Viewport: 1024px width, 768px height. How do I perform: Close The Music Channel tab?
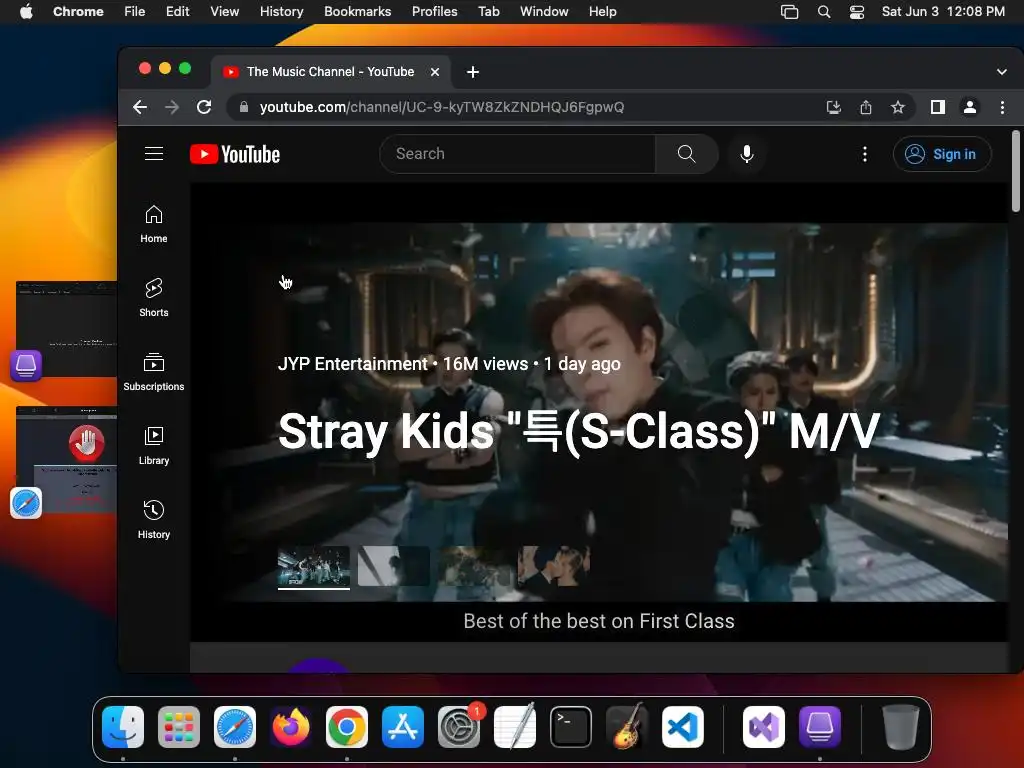click(434, 72)
